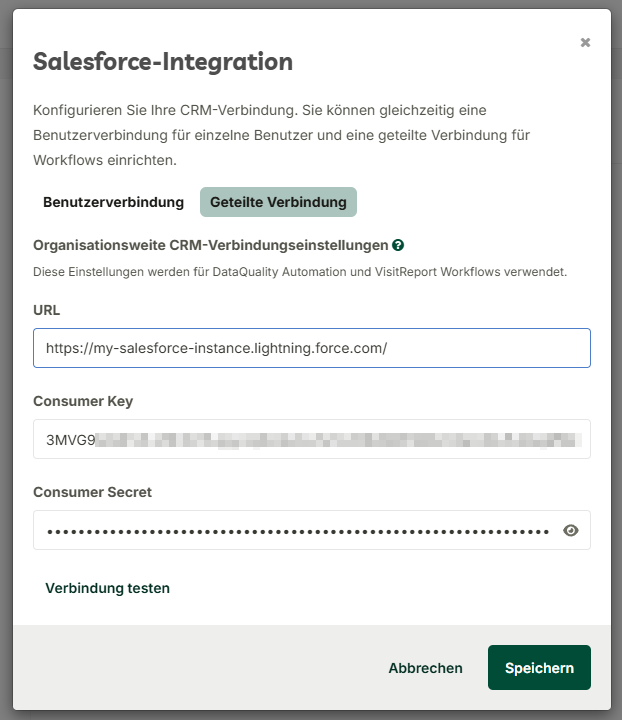Click the Consumer Key label
This screenshot has height=720, width=622.
[x=83, y=401]
